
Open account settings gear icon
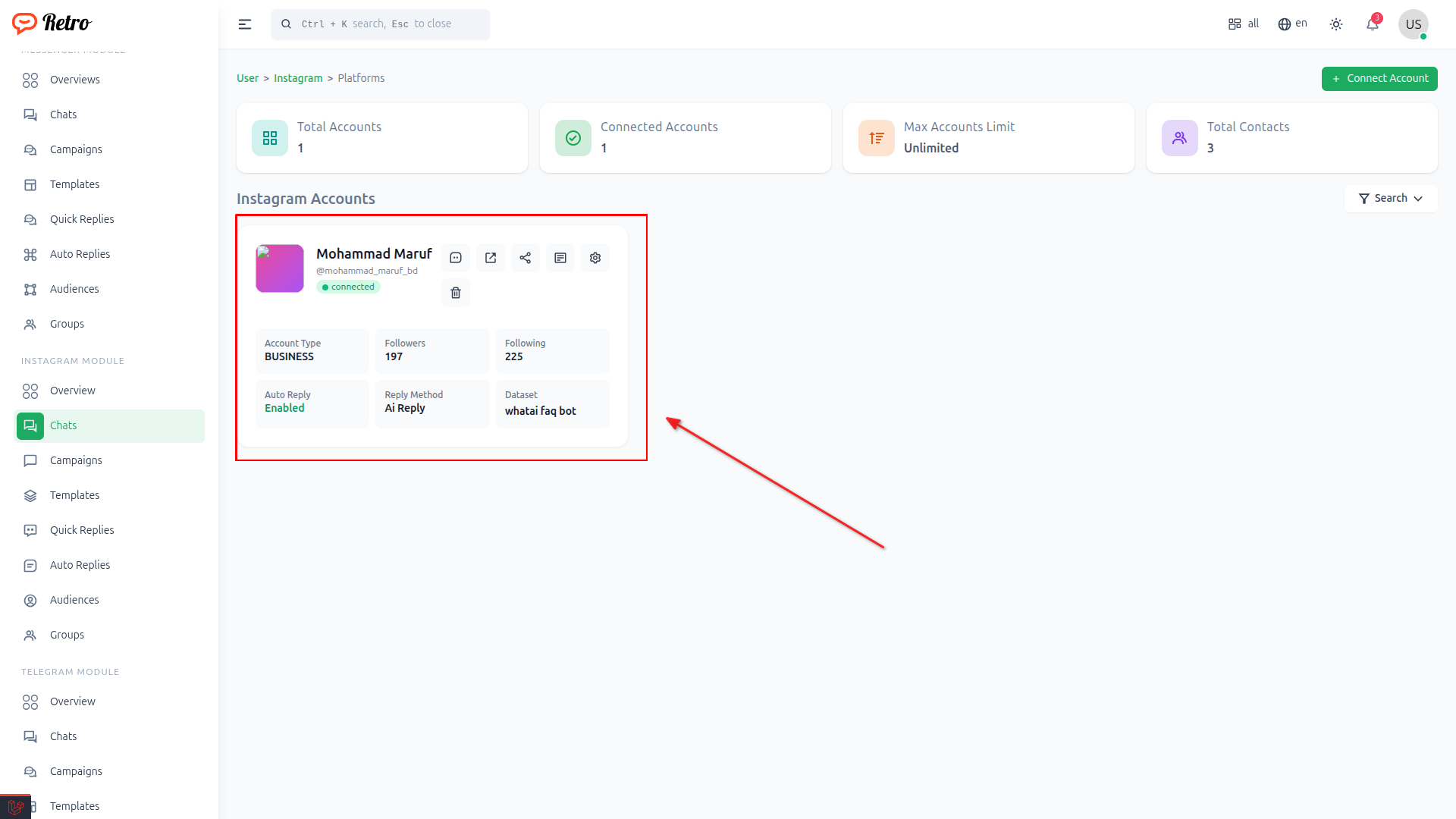click(595, 258)
